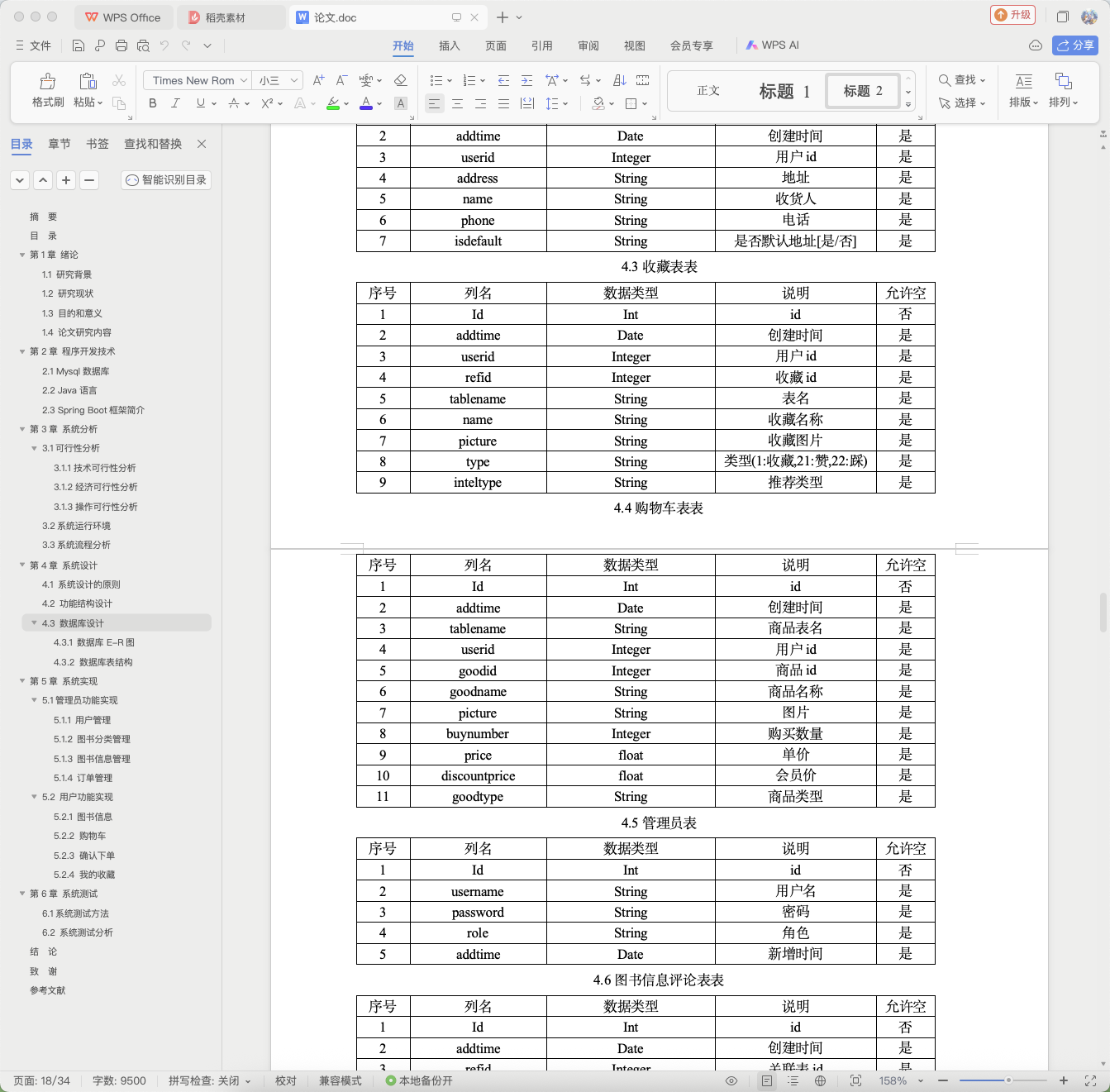Decrease paragraph indent
This screenshot has width=1110, height=1092.
pos(503,80)
